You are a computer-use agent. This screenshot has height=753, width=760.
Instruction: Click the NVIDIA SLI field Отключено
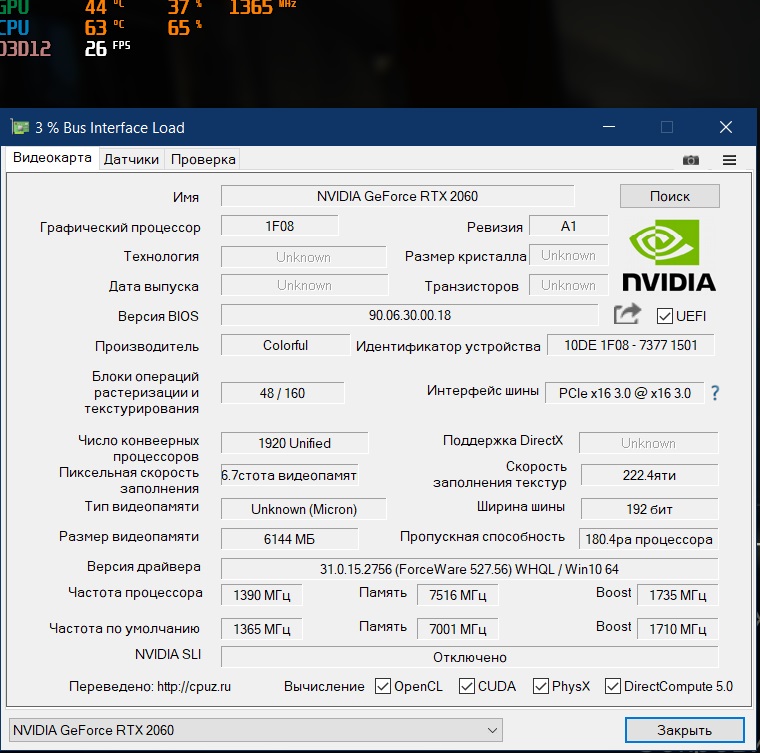coord(469,657)
